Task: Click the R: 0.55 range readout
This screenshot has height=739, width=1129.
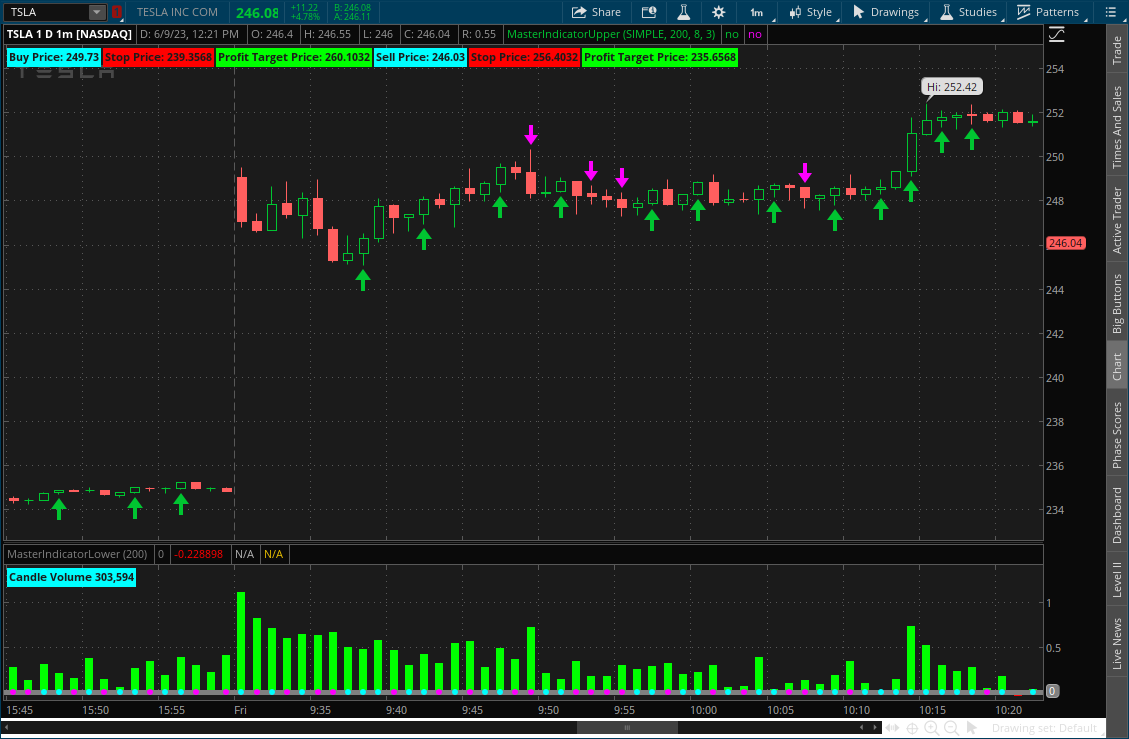Action: tap(479, 34)
